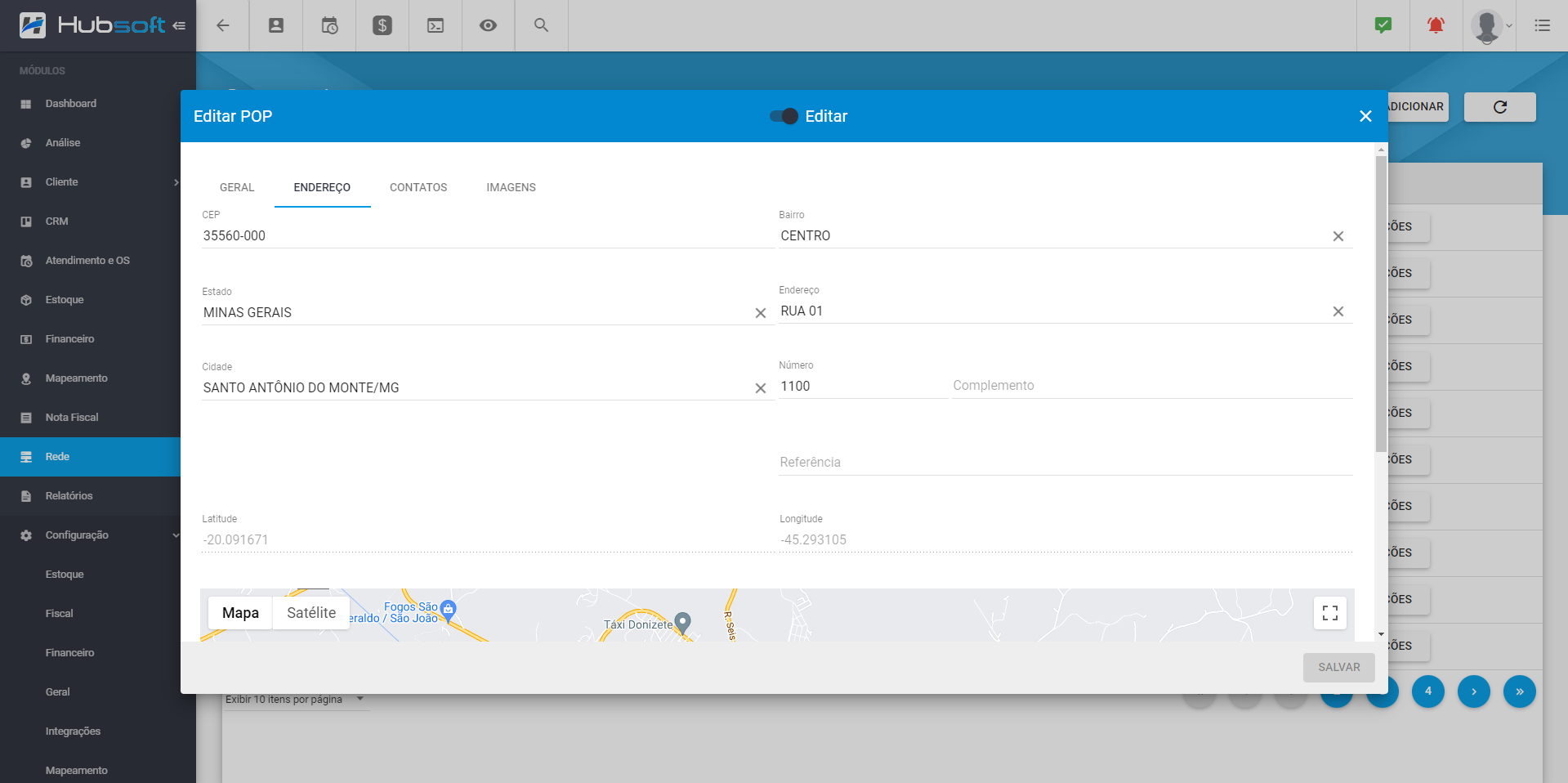Go to next page in pagination
This screenshot has height=783, width=1568.
pos(1474,691)
